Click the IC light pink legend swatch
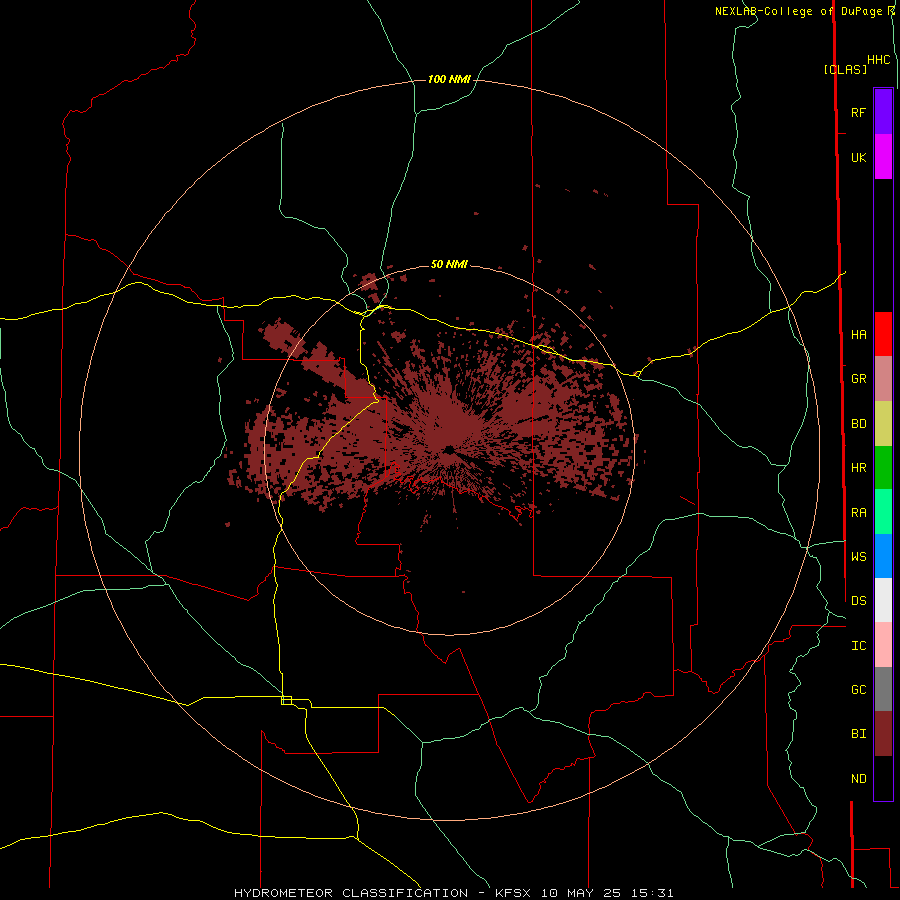Screen dimensions: 900x900 pyautogui.click(x=883, y=645)
